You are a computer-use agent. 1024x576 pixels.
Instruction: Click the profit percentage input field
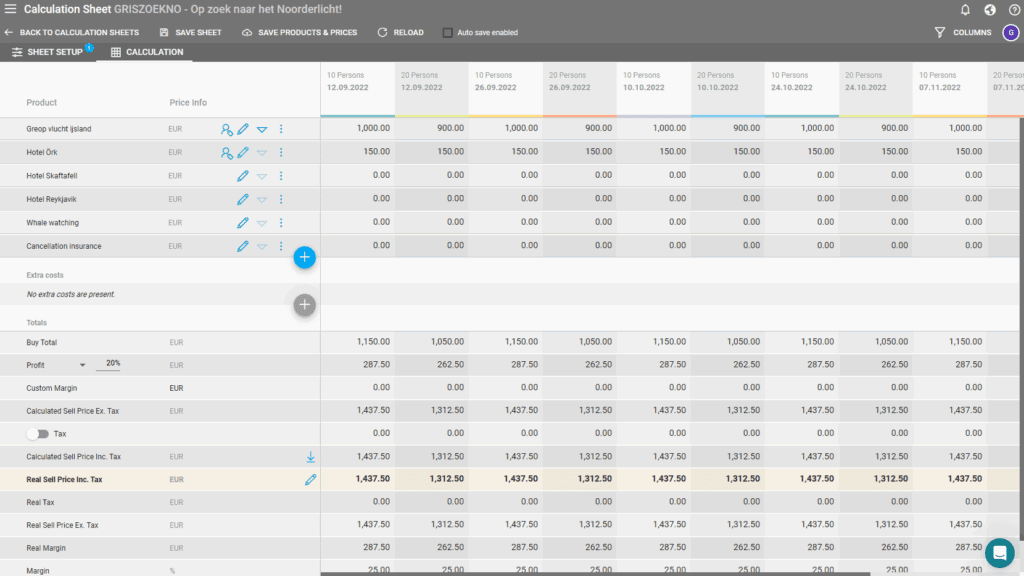point(109,364)
